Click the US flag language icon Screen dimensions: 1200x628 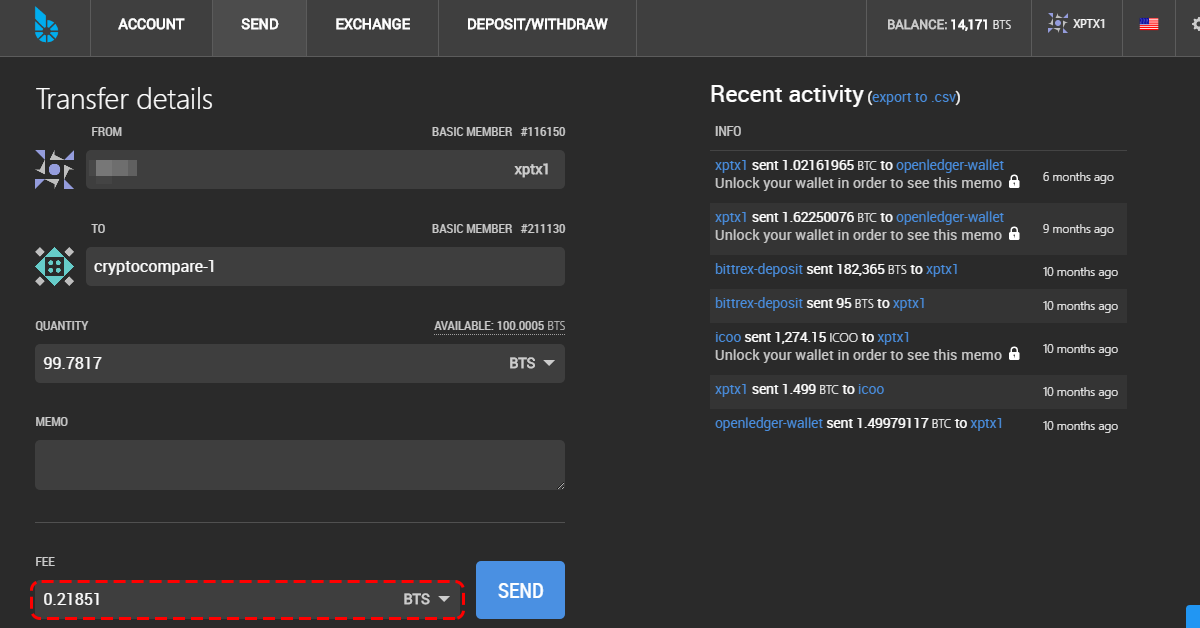pos(1149,23)
